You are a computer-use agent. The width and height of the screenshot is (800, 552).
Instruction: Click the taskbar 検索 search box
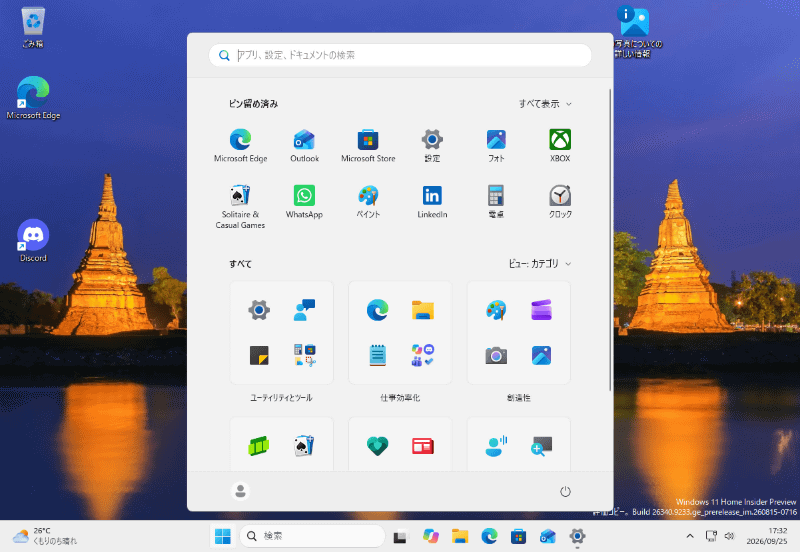pos(312,536)
